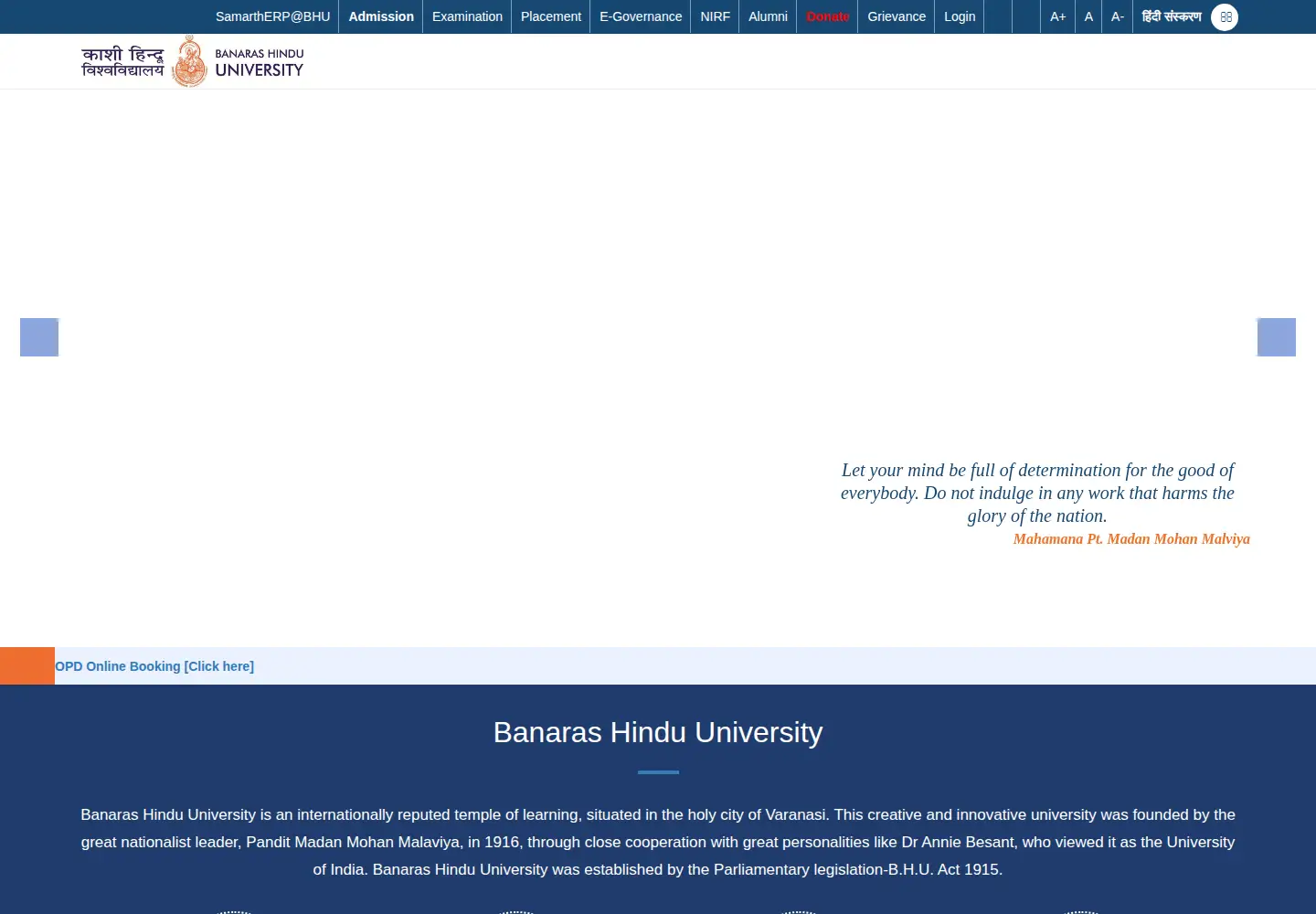Screen dimensions: 1316x914
Task: Decrease font size with A-
Action: coord(1118,16)
